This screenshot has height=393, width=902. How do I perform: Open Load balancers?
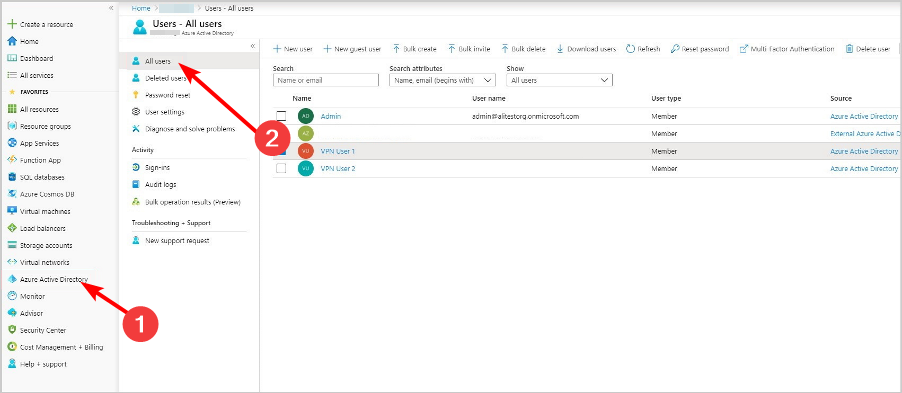[43, 228]
